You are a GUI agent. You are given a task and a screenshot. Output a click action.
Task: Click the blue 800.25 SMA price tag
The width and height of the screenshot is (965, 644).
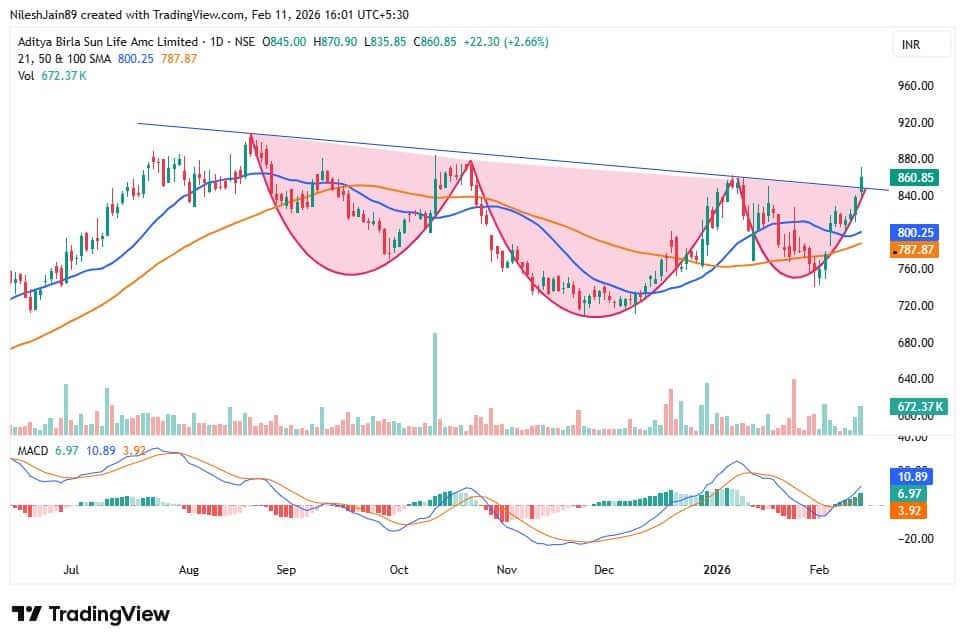915,232
